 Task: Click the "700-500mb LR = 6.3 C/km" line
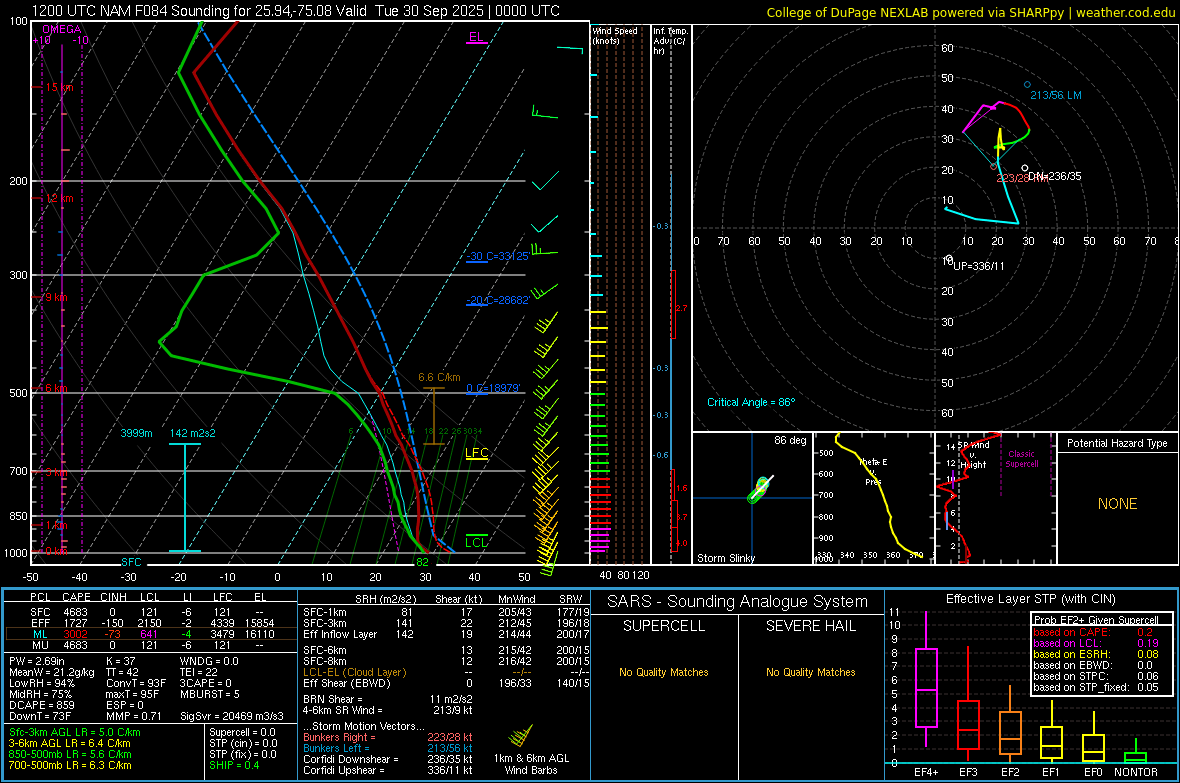[x=70, y=765]
